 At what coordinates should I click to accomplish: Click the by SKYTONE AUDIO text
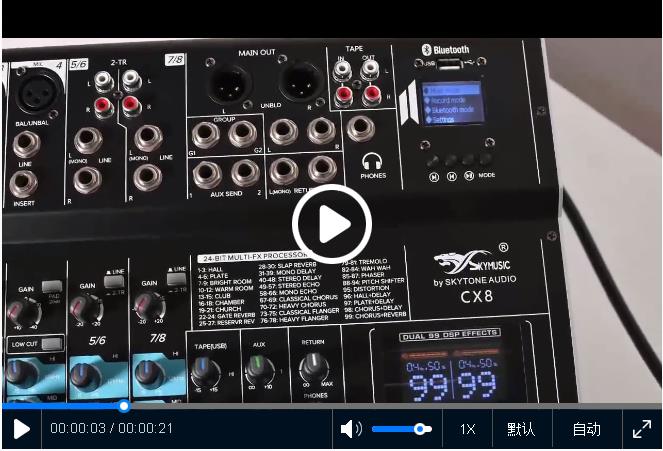click(474, 281)
